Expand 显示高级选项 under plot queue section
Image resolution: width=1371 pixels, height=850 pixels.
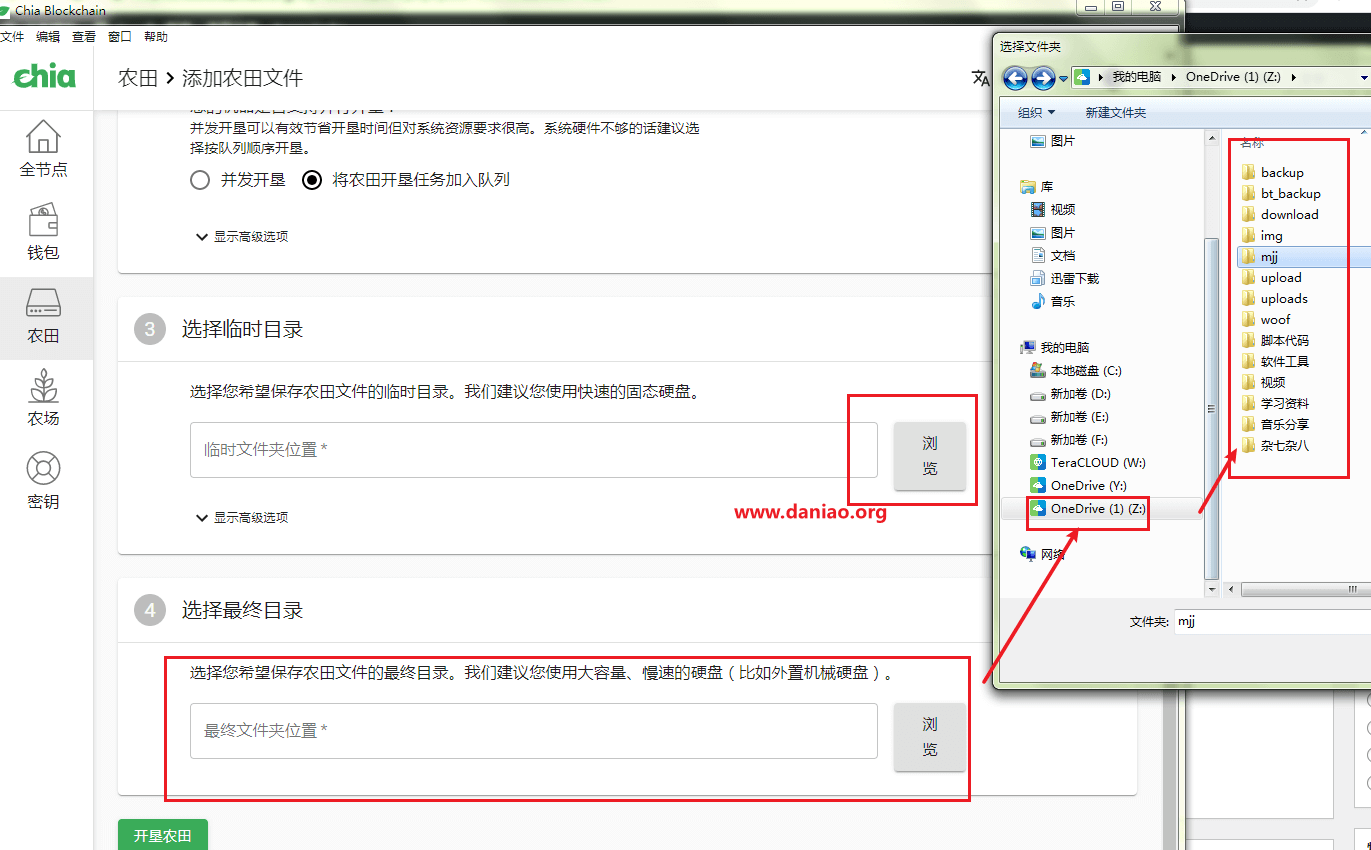pos(242,237)
